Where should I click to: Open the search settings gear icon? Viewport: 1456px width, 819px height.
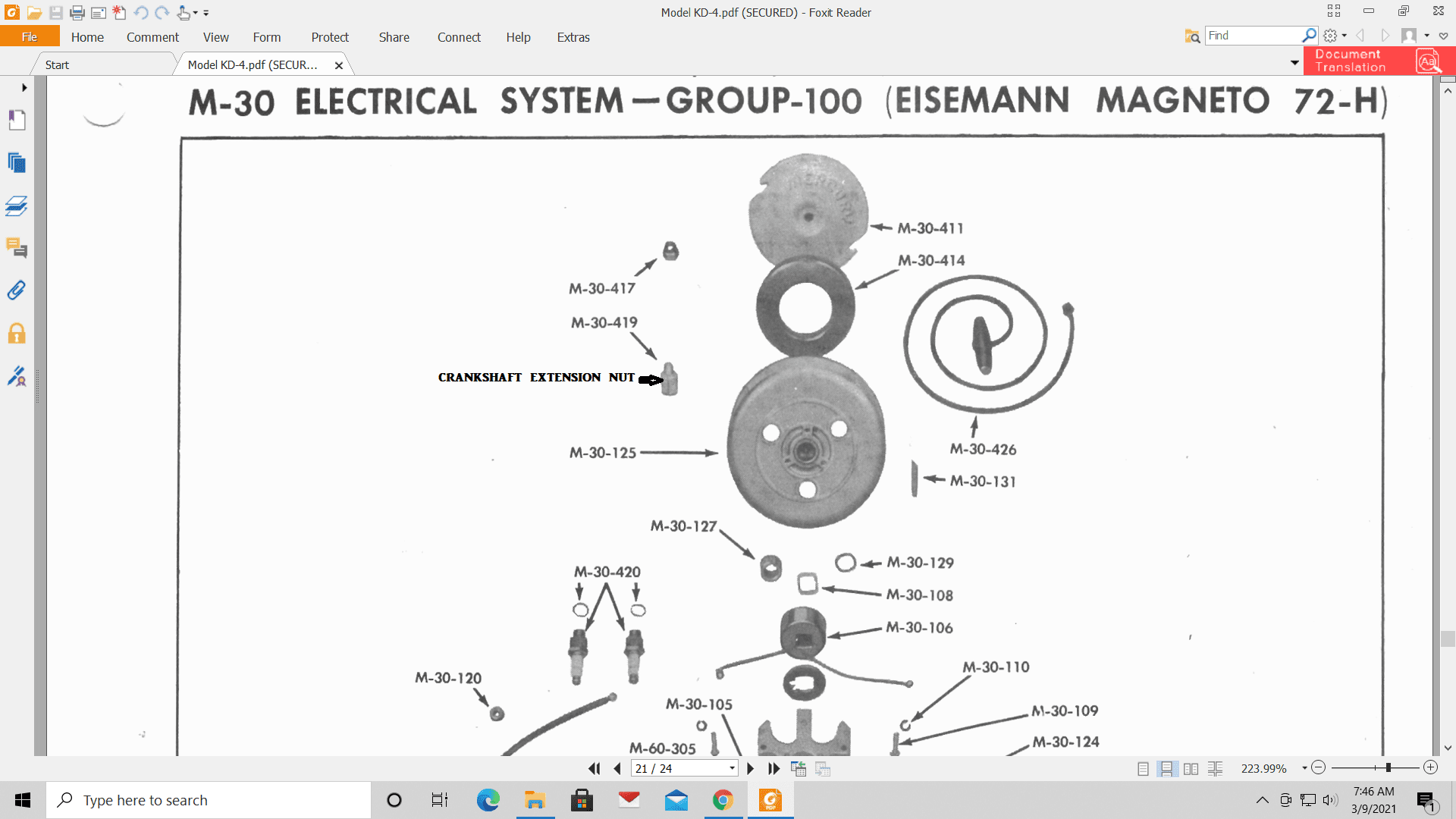pyautogui.click(x=1330, y=36)
